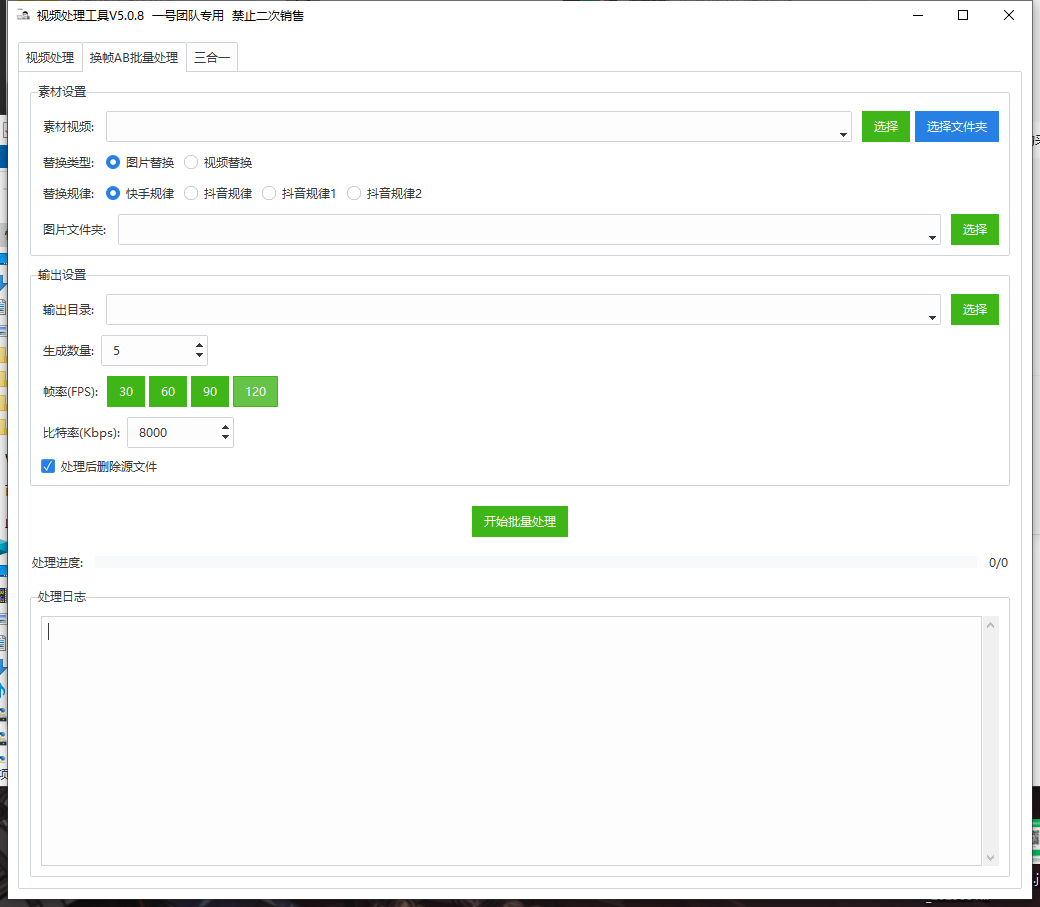Increase 比特率 using the up arrow
Viewport: 1040px width, 907px height.
[x=225, y=427]
